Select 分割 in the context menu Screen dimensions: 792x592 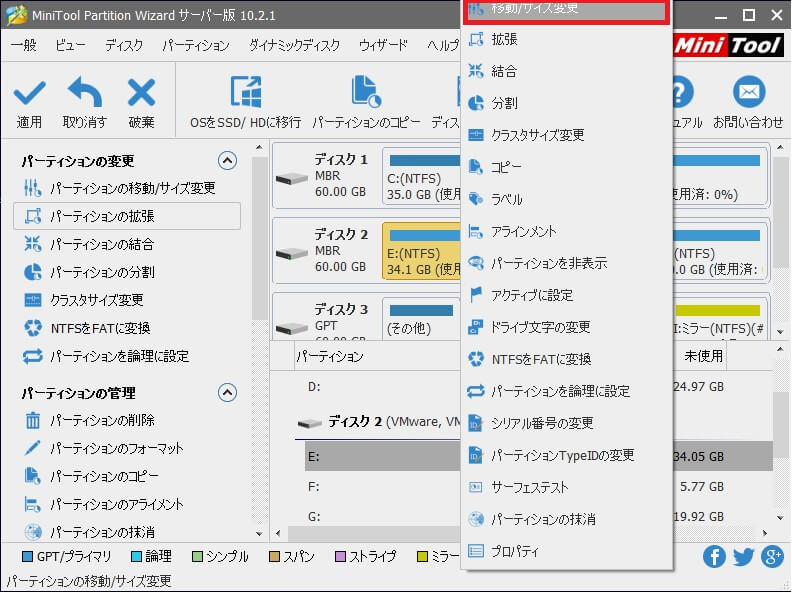tap(504, 103)
